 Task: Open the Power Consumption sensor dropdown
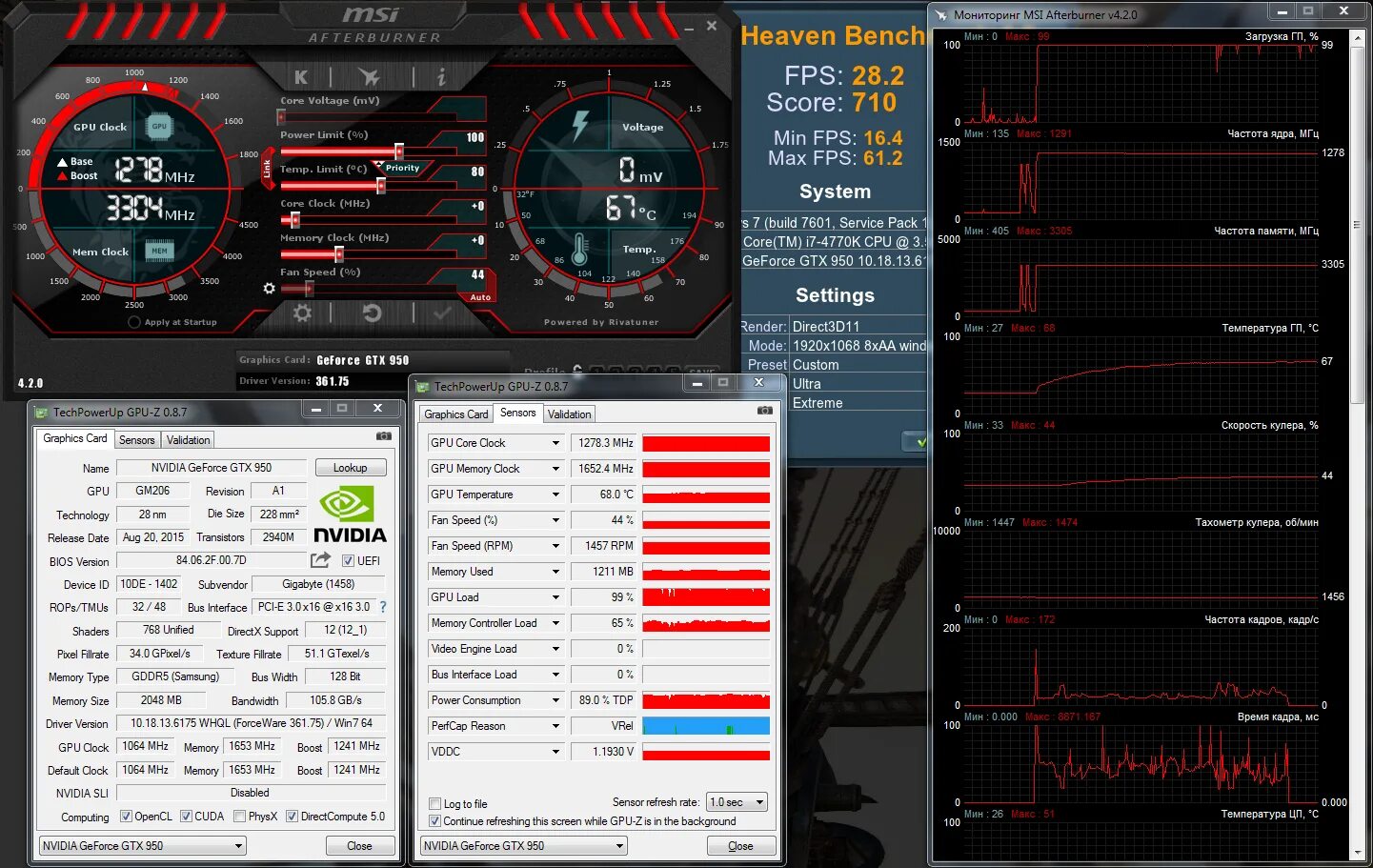[556, 700]
